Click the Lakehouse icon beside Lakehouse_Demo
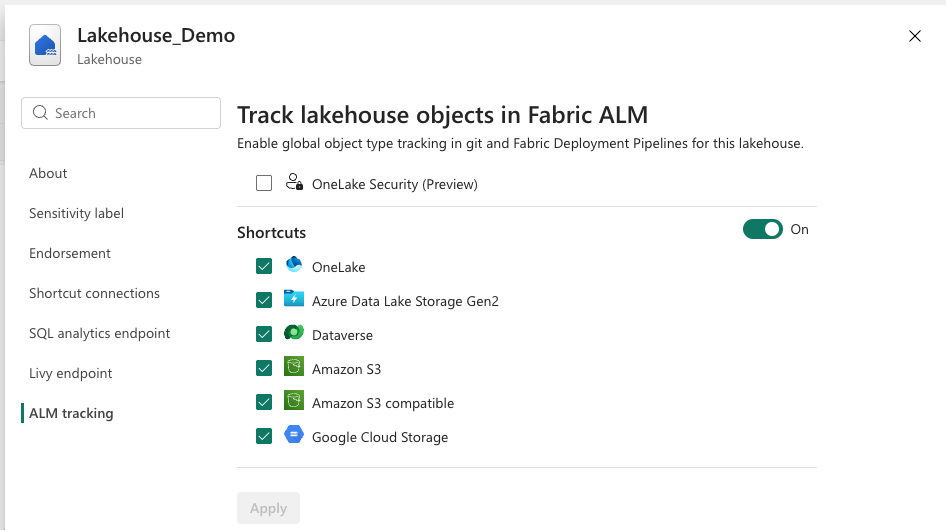 point(45,46)
